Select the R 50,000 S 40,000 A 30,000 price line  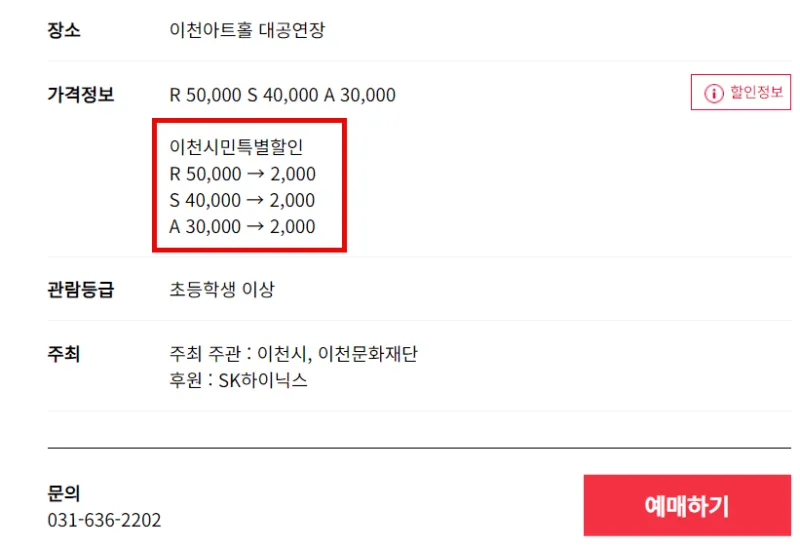coord(282,95)
